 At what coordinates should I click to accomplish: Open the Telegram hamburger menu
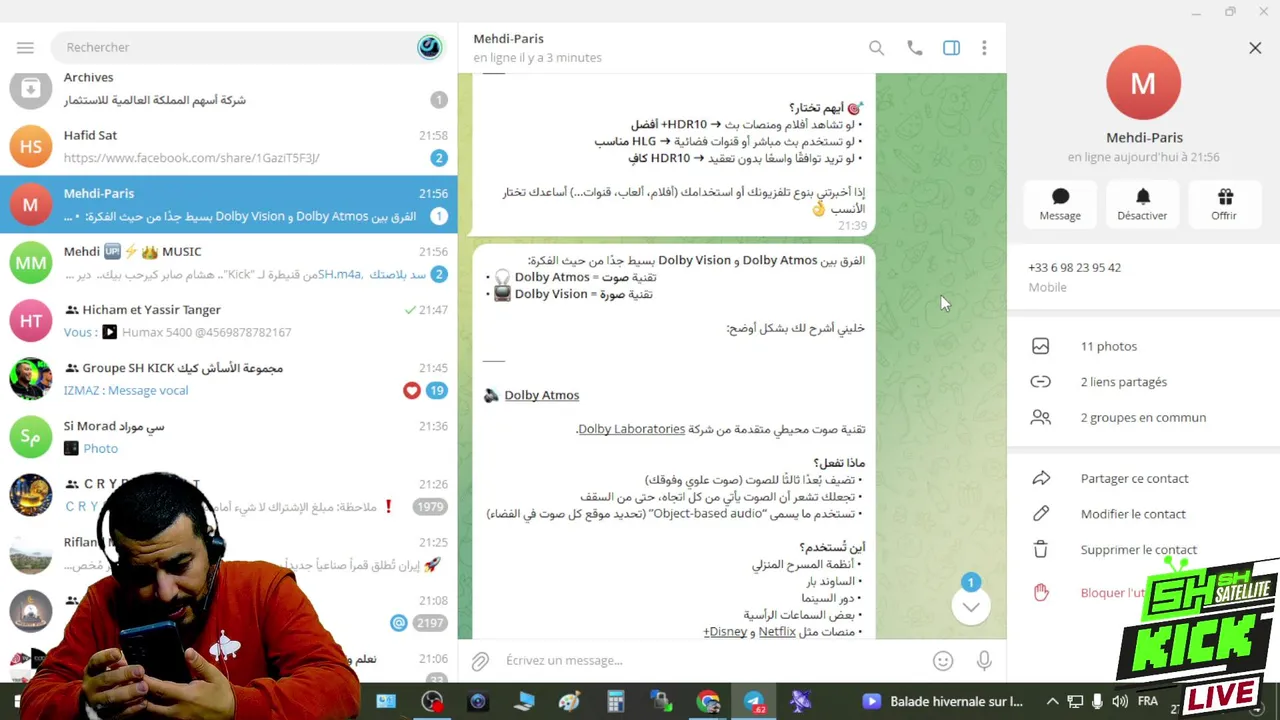(25, 47)
